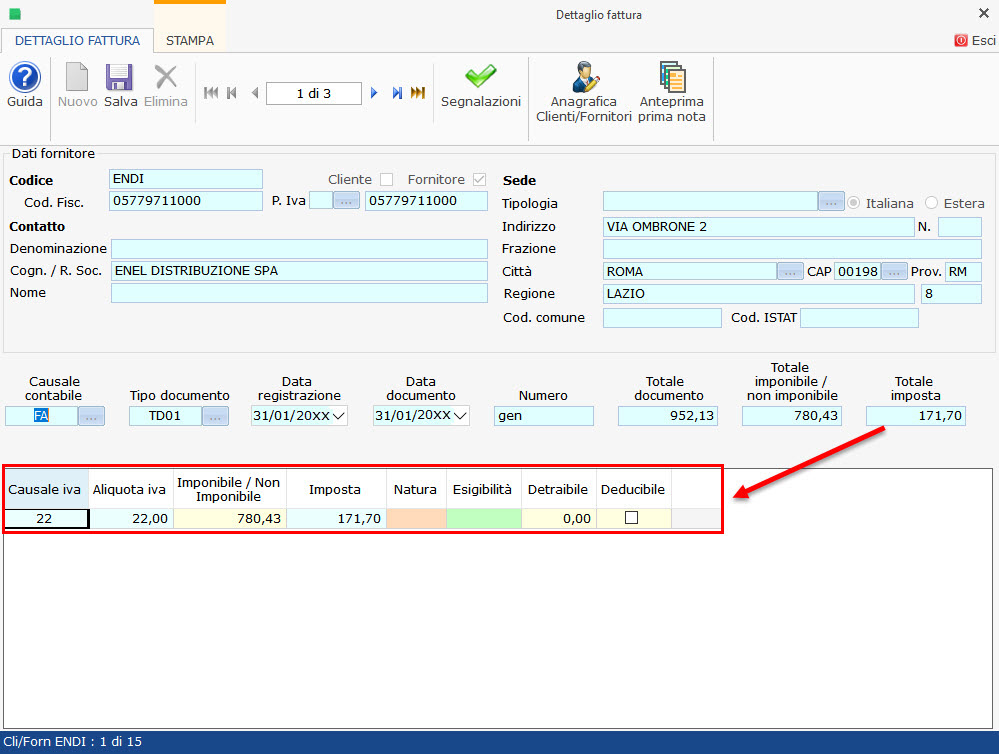Switch to the STAMPA tab
999x754 pixels.
pyautogui.click(x=190, y=41)
